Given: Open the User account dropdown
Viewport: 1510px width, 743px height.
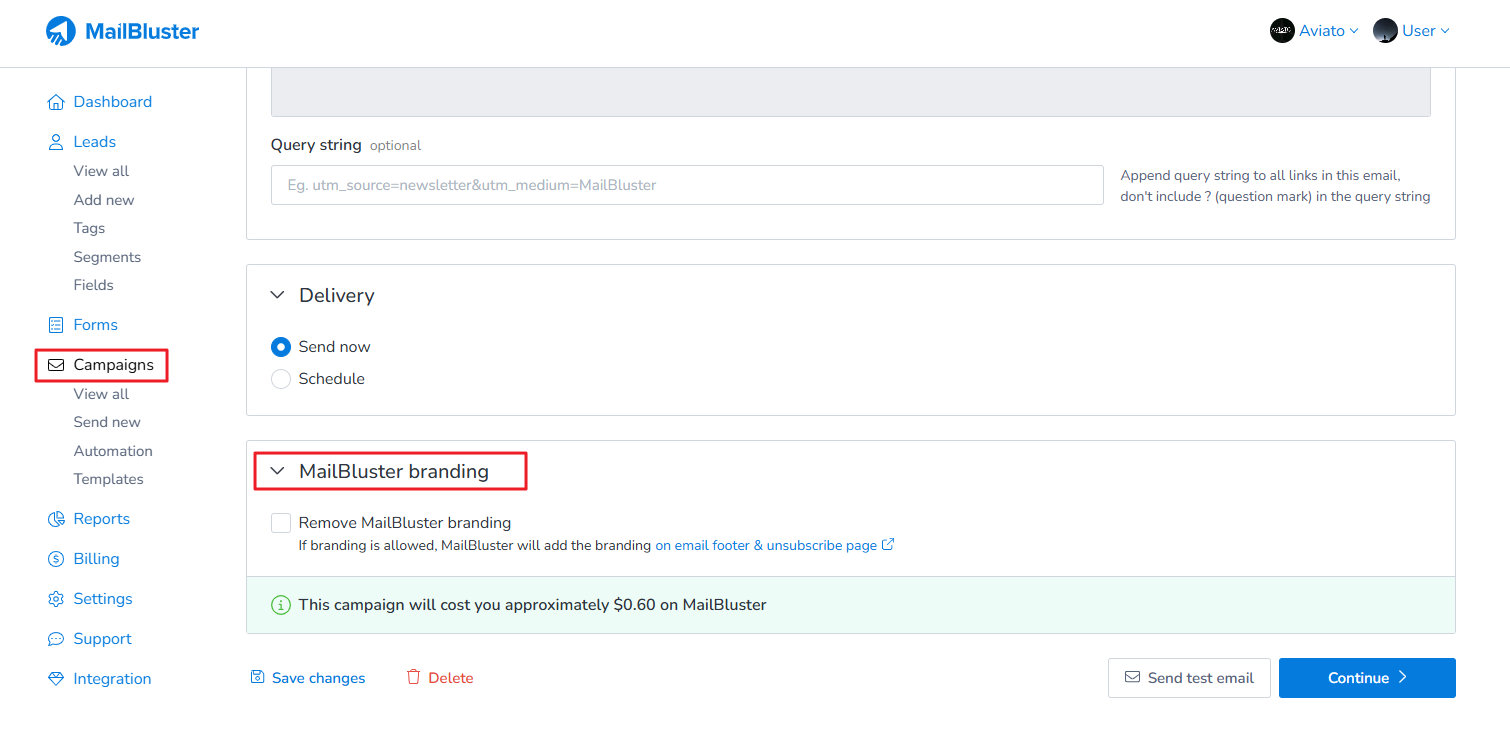Looking at the screenshot, I should (1411, 31).
